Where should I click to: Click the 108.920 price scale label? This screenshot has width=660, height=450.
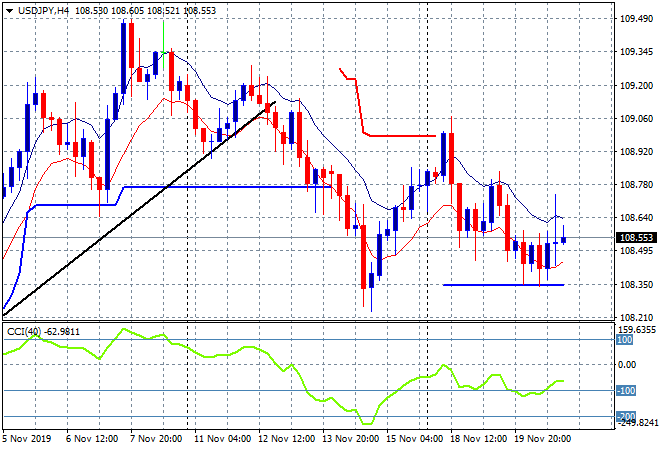click(x=636, y=152)
